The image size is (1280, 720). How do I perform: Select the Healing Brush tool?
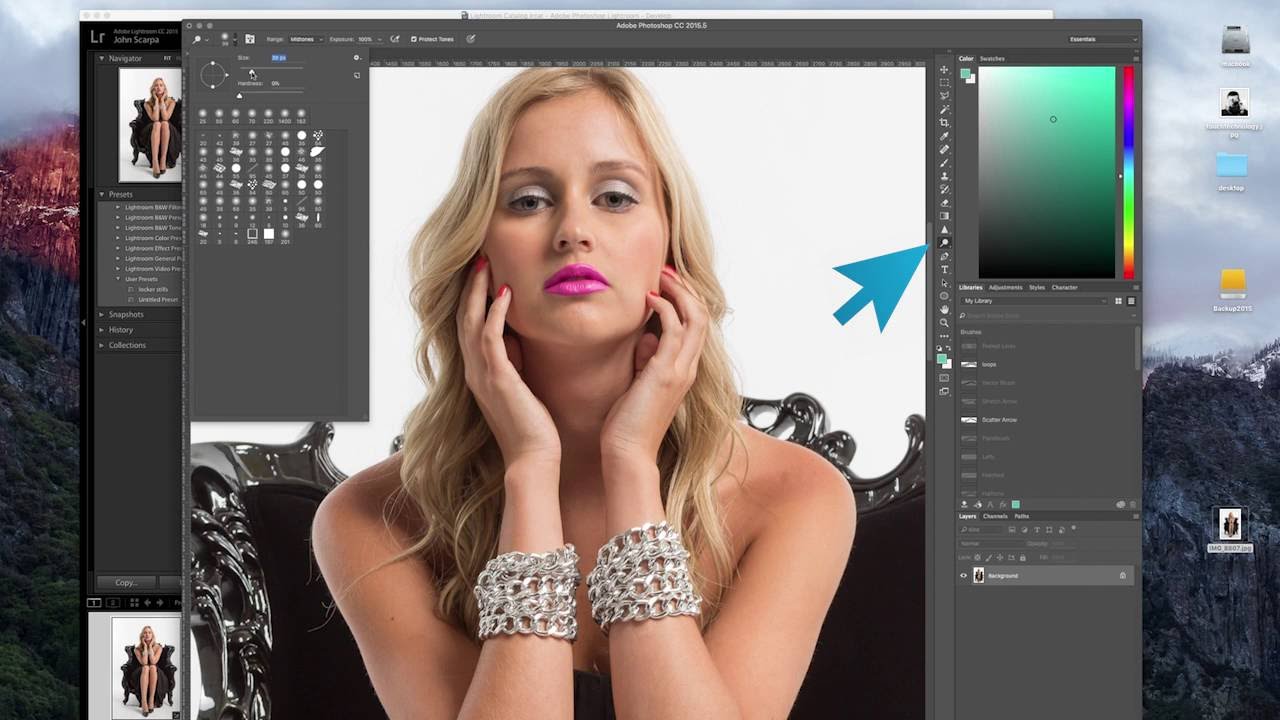click(944, 149)
